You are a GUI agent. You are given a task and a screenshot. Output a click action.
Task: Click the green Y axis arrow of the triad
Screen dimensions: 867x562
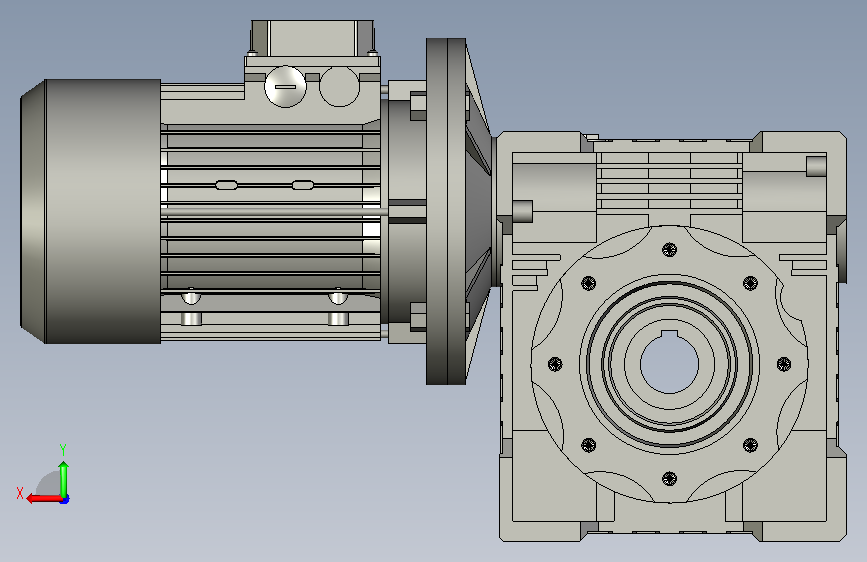(x=64, y=479)
